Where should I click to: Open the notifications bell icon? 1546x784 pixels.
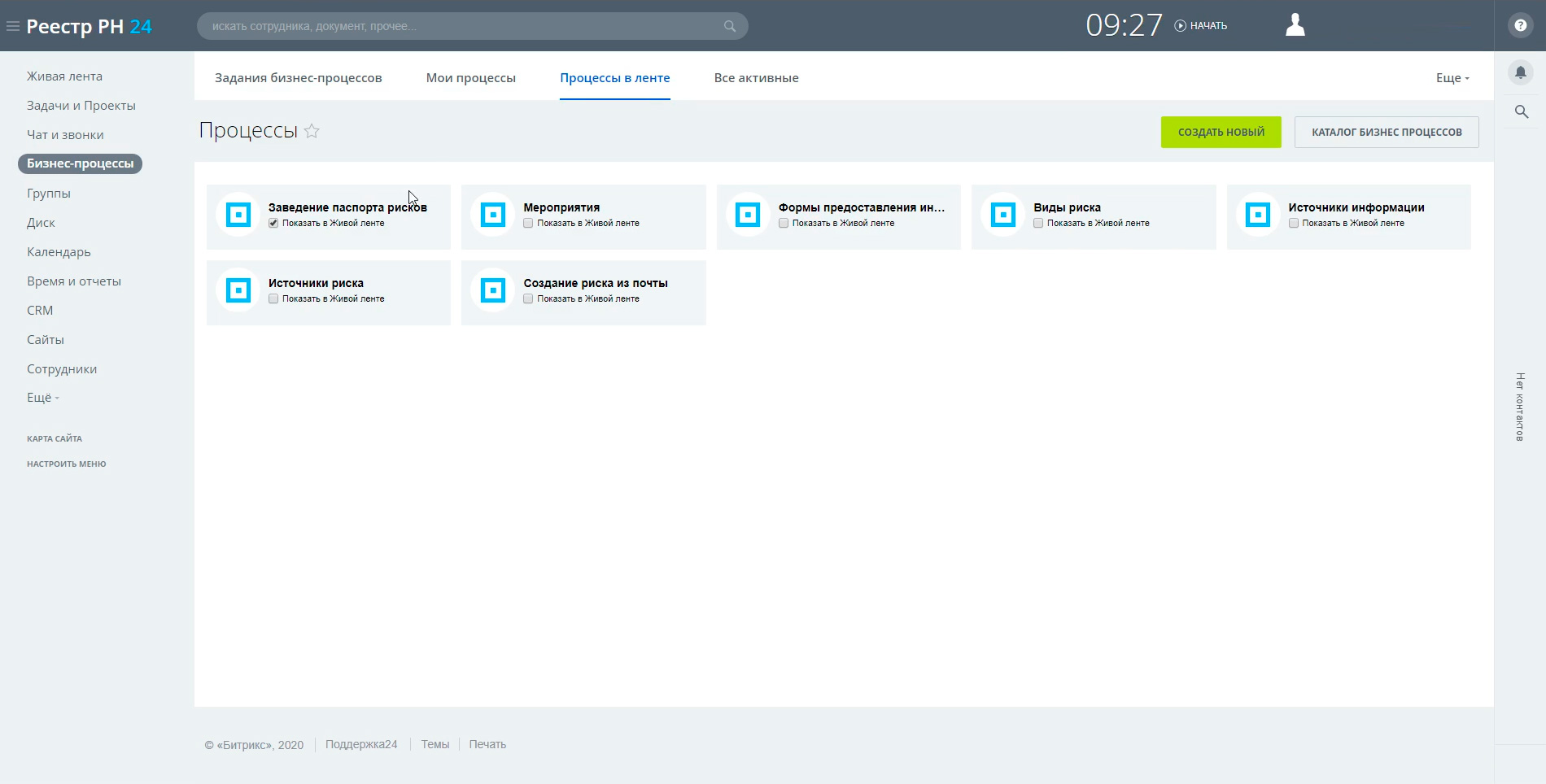tap(1520, 72)
